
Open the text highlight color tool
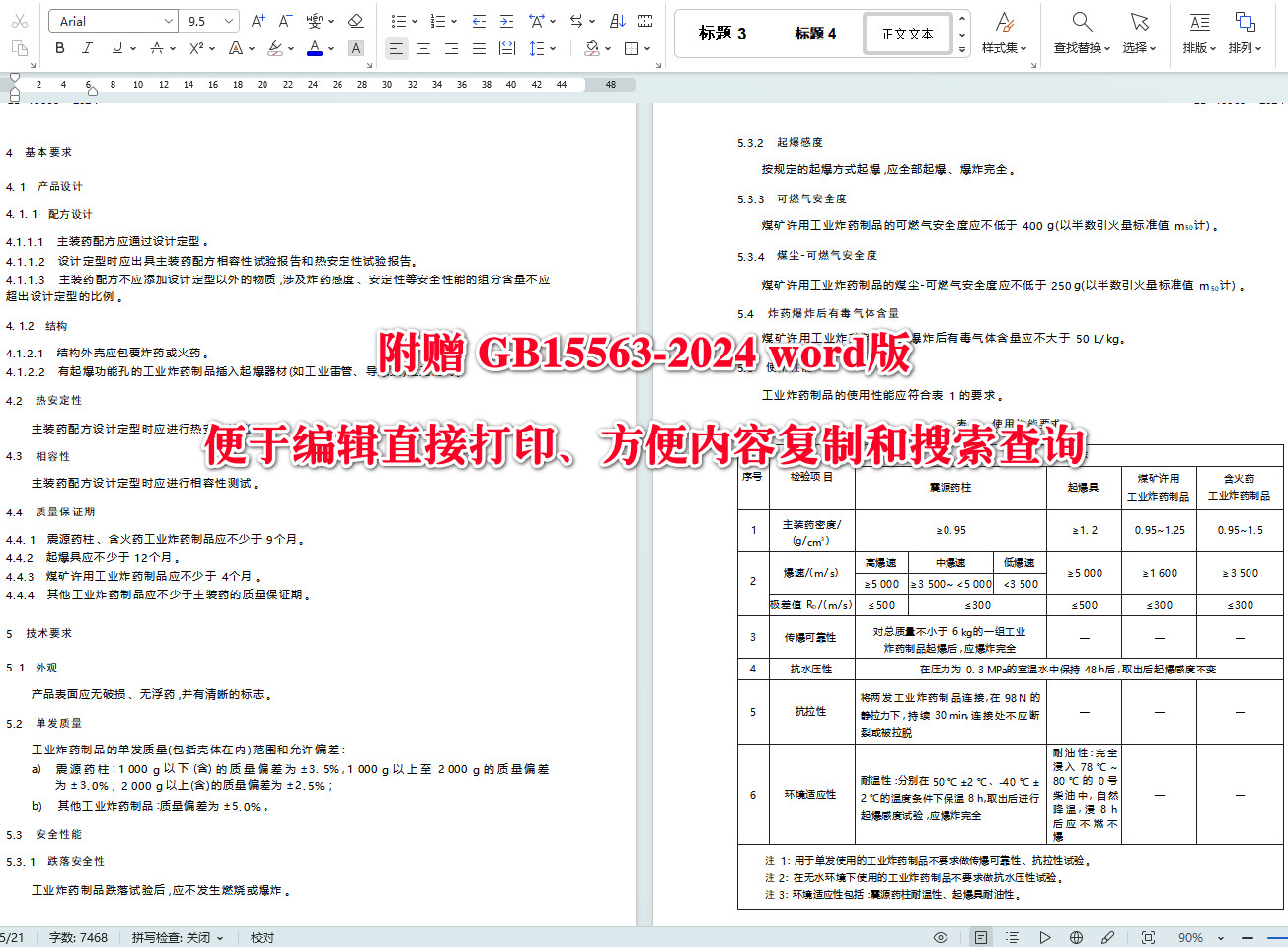(x=277, y=47)
